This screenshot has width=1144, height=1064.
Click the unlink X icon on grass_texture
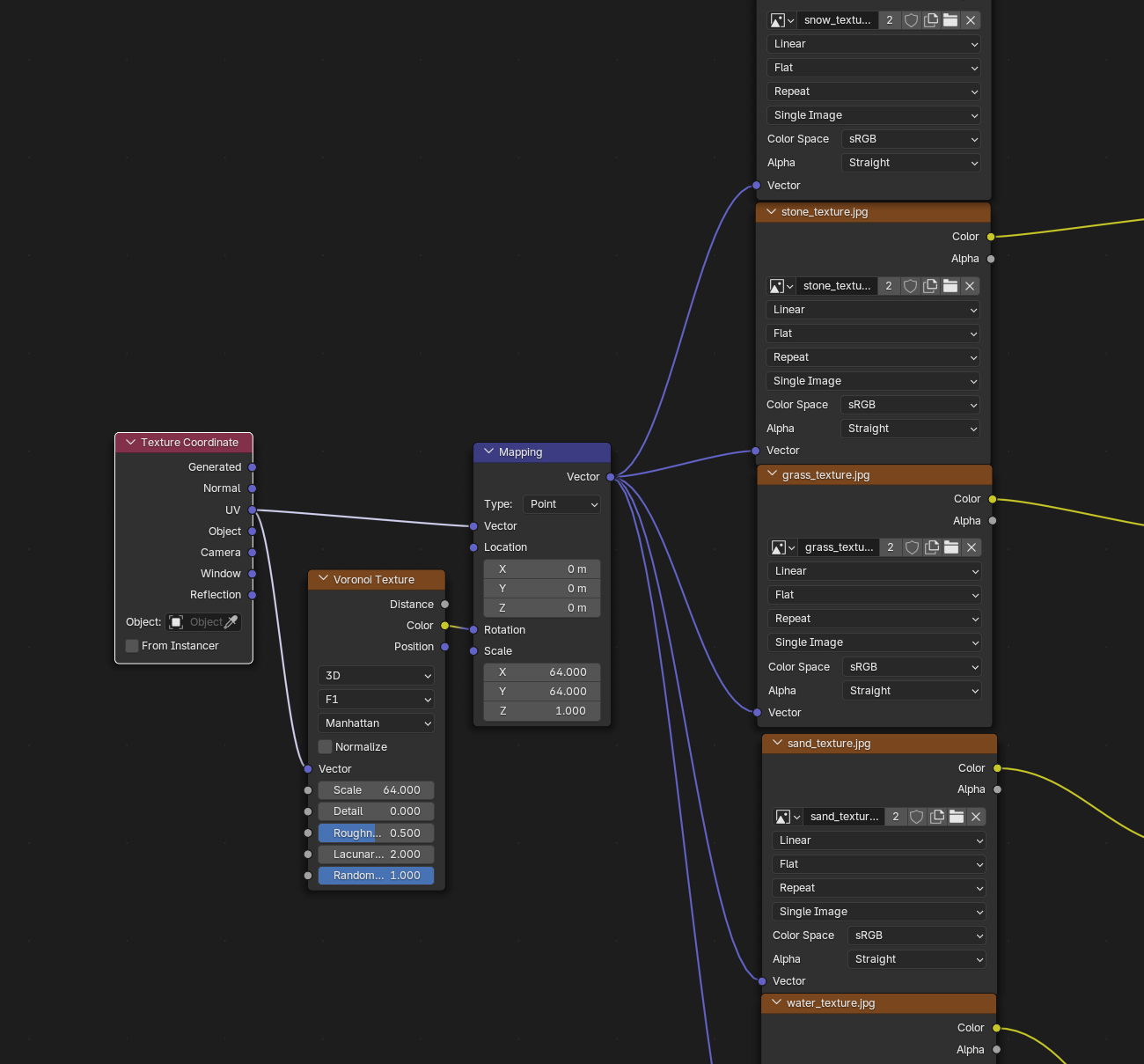click(x=971, y=547)
